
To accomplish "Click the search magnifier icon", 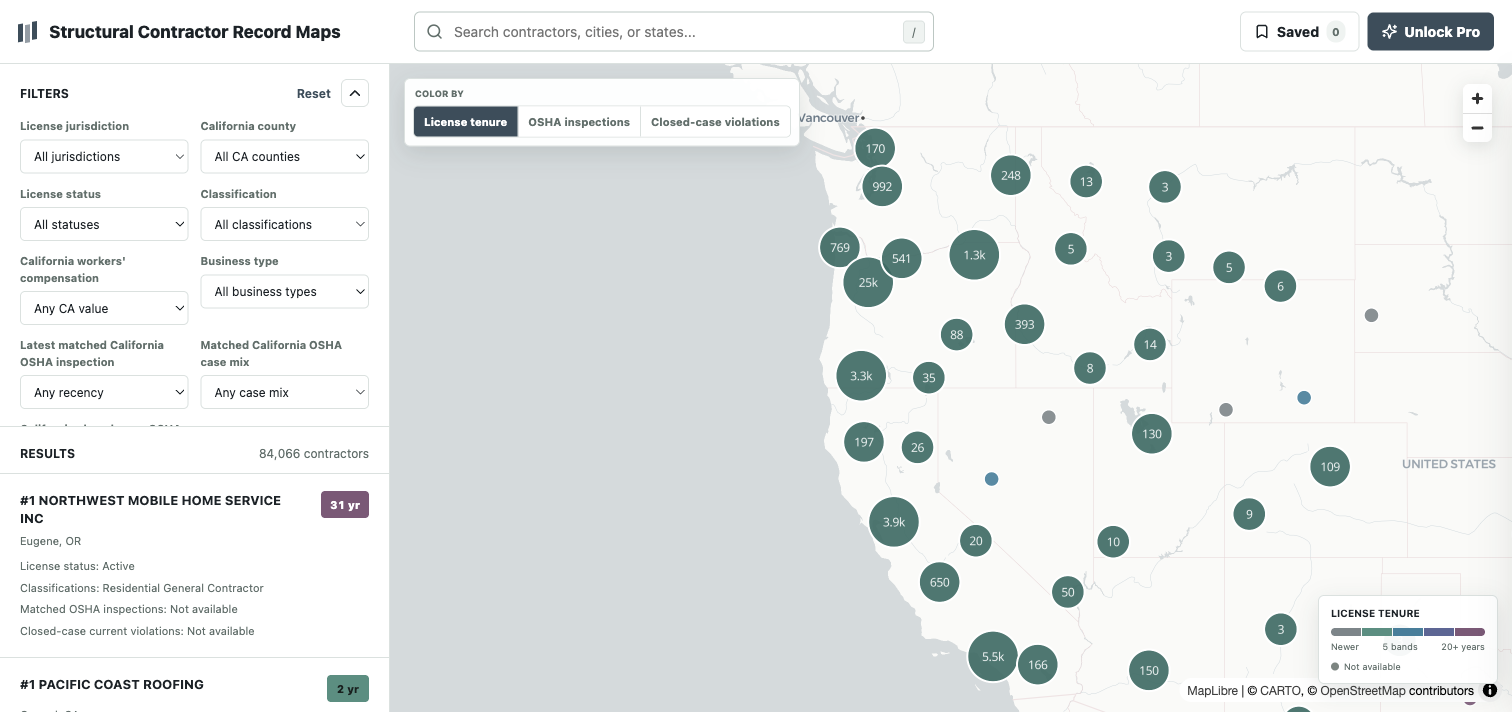I will point(435,32).
